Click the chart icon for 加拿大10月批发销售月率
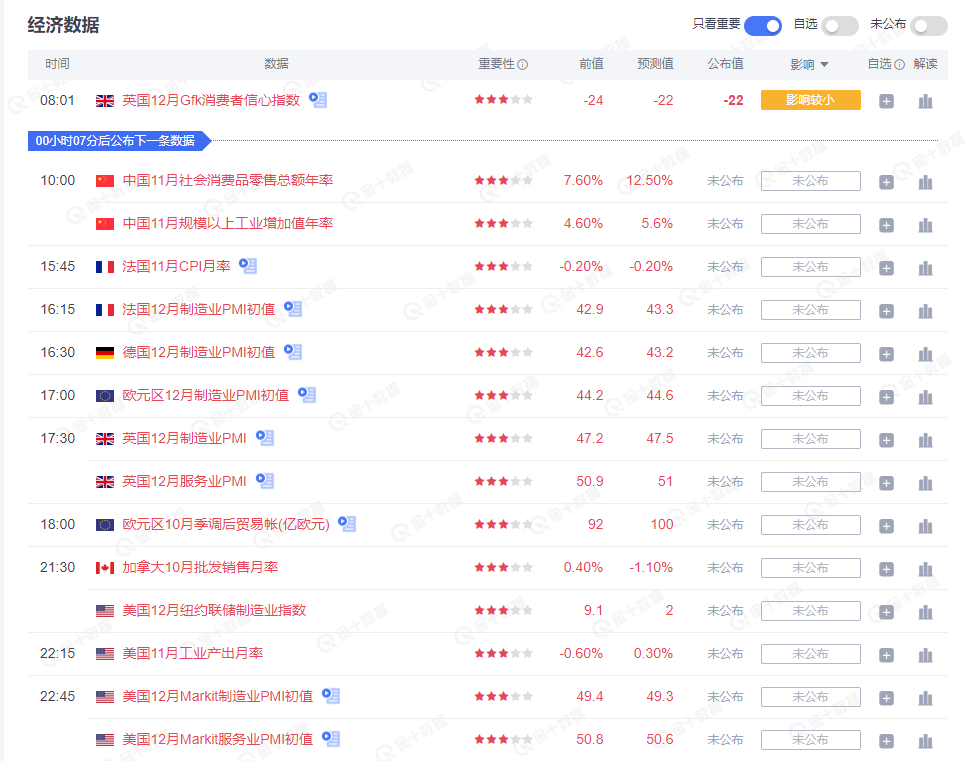 click(x=925, y=567)
